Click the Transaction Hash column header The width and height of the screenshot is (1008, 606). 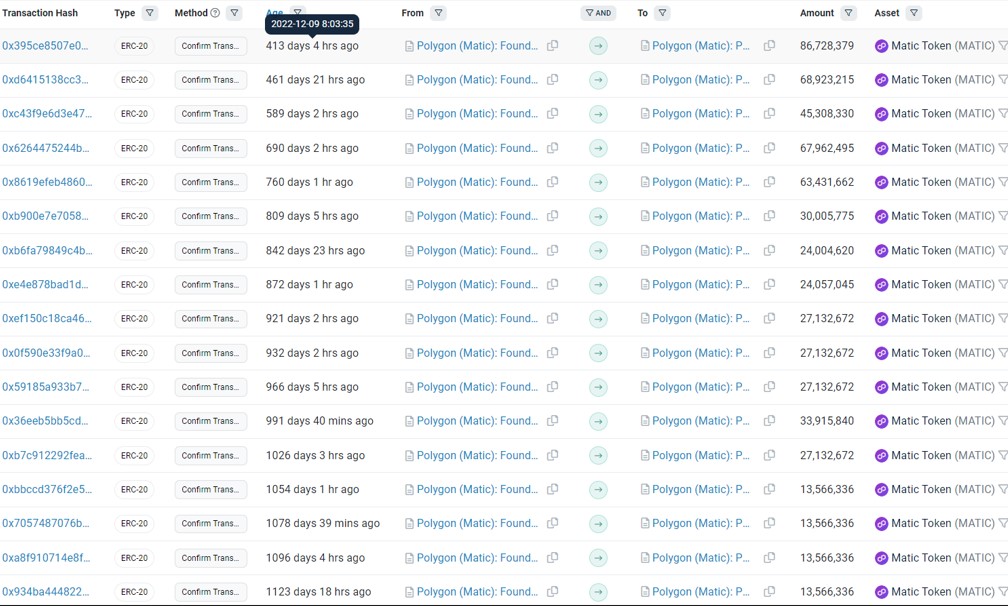pyautogui.click(x=40, y=13)
